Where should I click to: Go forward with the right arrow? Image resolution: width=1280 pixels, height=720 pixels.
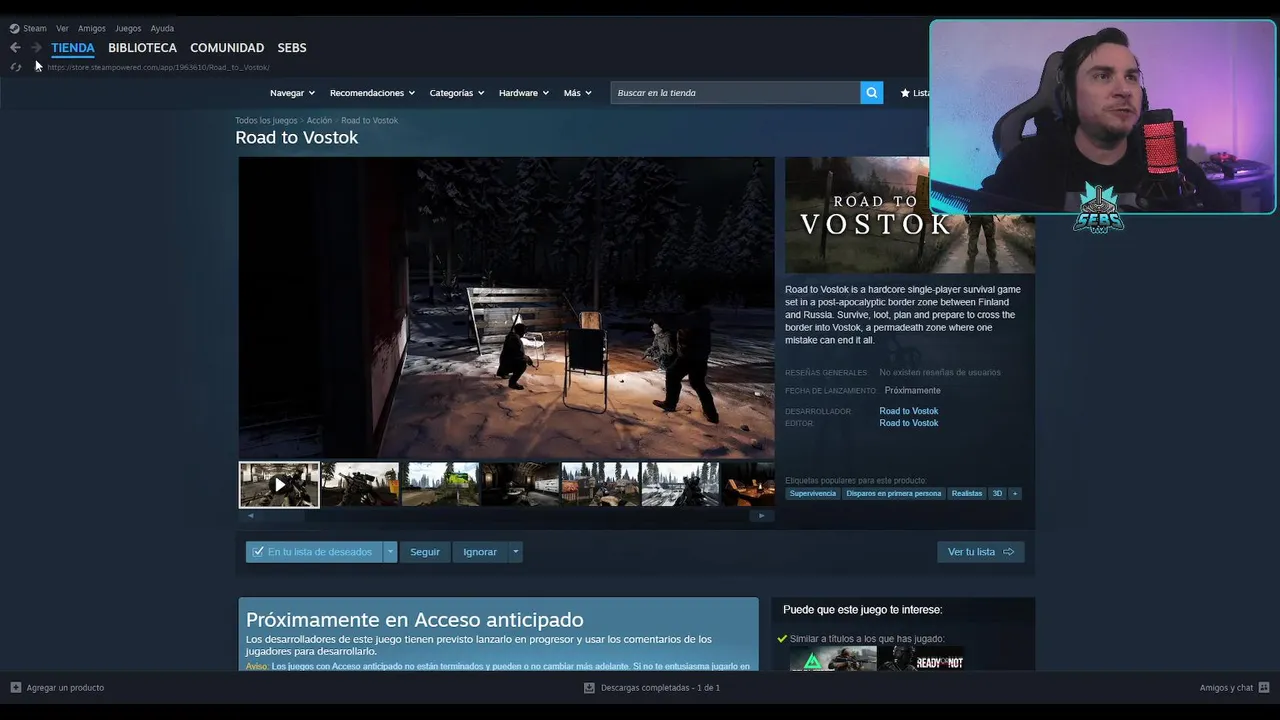[x=36, y=47]
